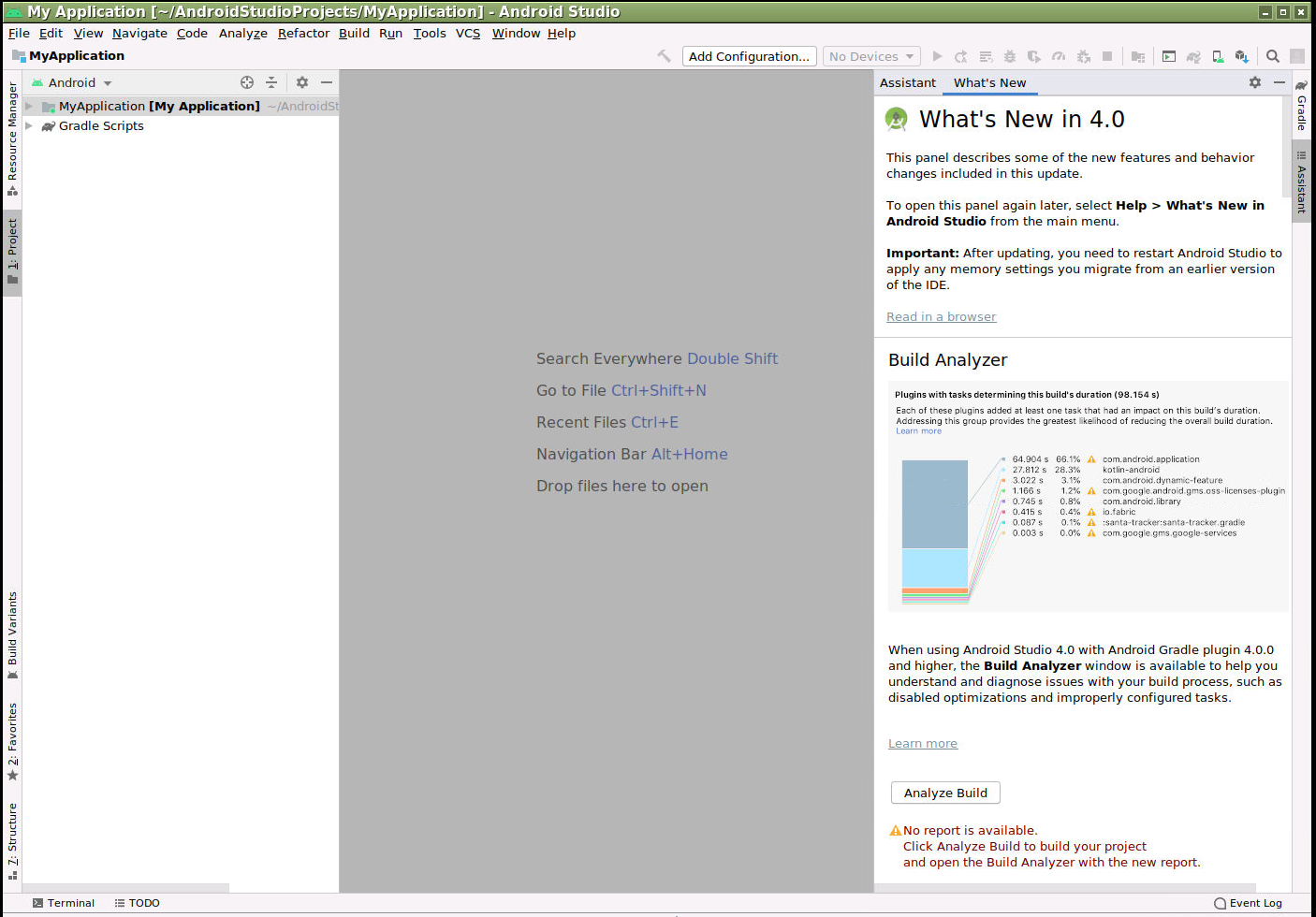Click the Analyze Build button
Viewport: 1316px width, 917px height.
[945, 793]
